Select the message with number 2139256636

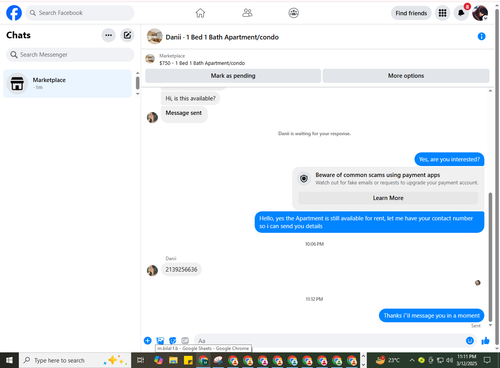(x=181, y=269)
